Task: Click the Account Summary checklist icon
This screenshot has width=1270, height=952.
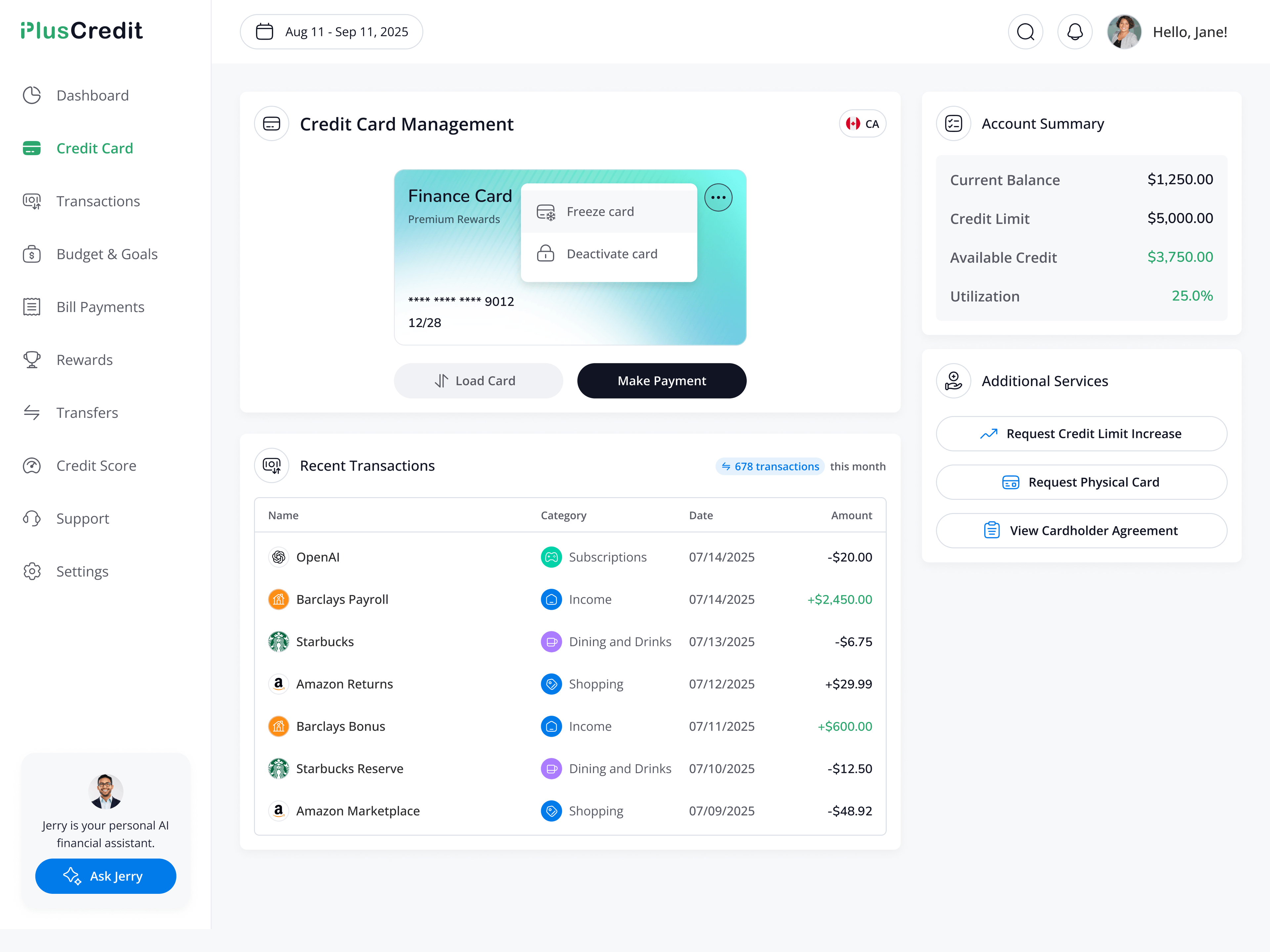Action: tap(953, 124)
